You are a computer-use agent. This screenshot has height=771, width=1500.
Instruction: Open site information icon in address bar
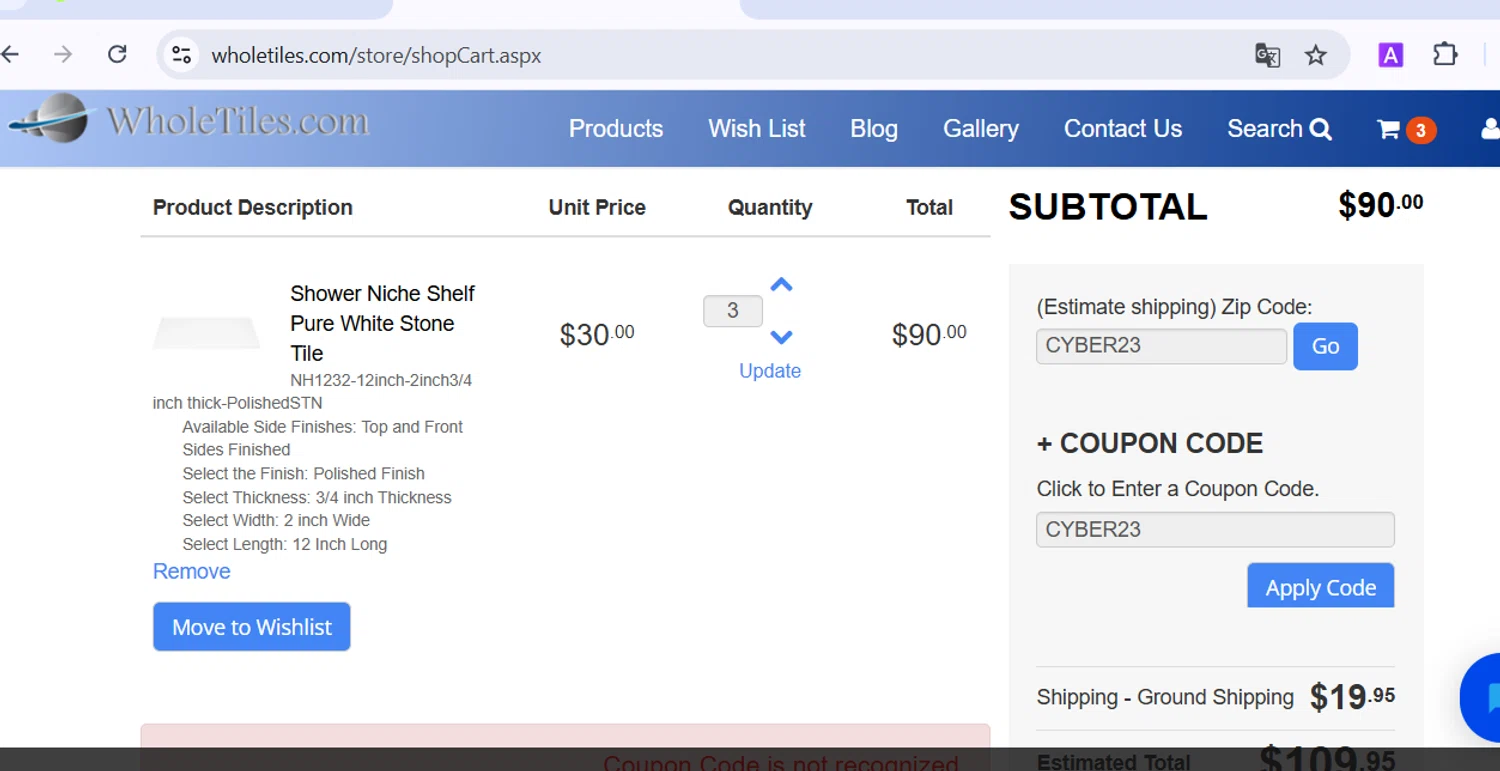181,55
